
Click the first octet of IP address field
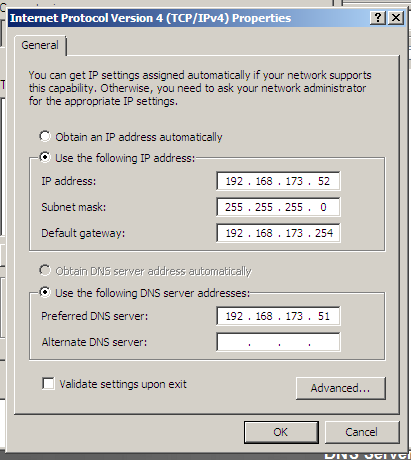pyautogui.click(x=234, y=181)
